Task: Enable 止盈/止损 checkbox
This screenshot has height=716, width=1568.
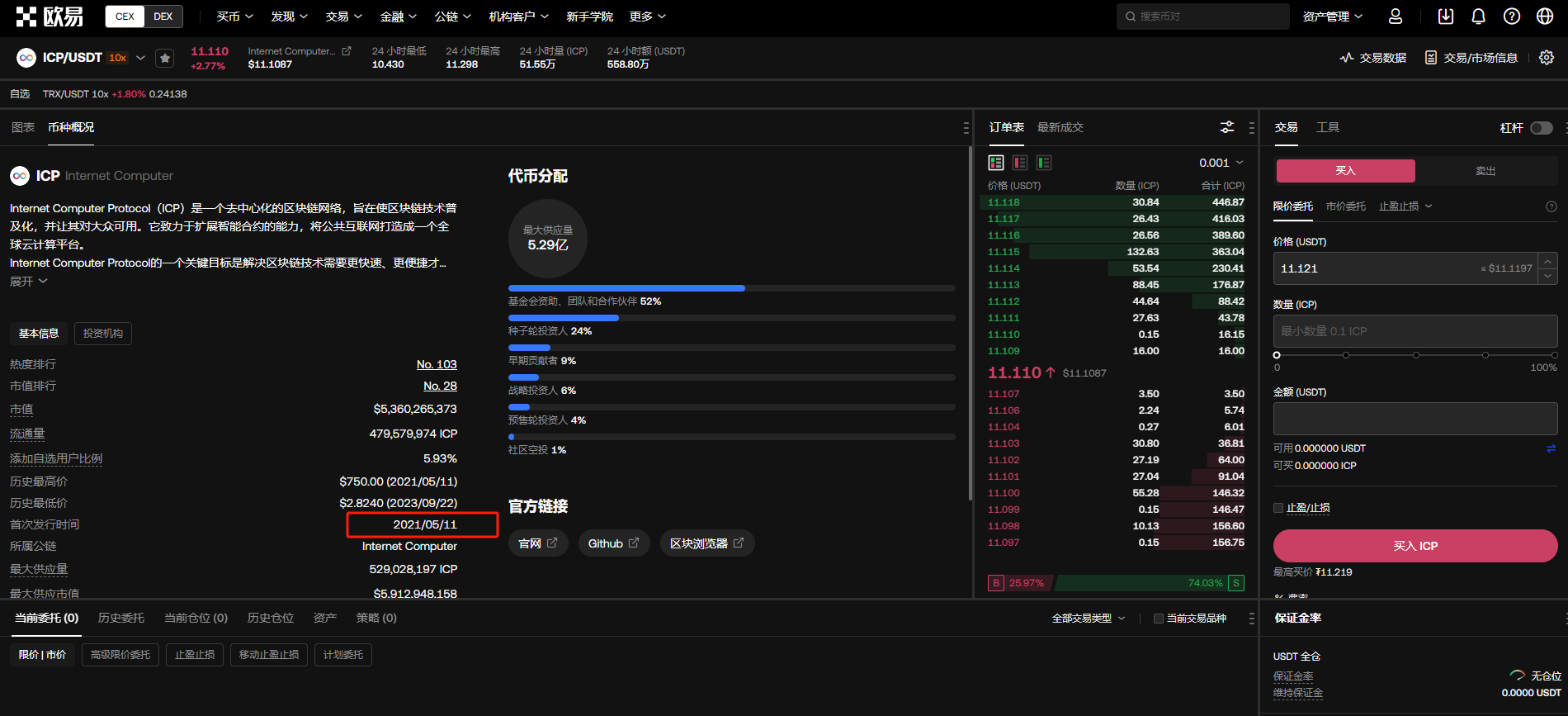Action: point(1278,508)
